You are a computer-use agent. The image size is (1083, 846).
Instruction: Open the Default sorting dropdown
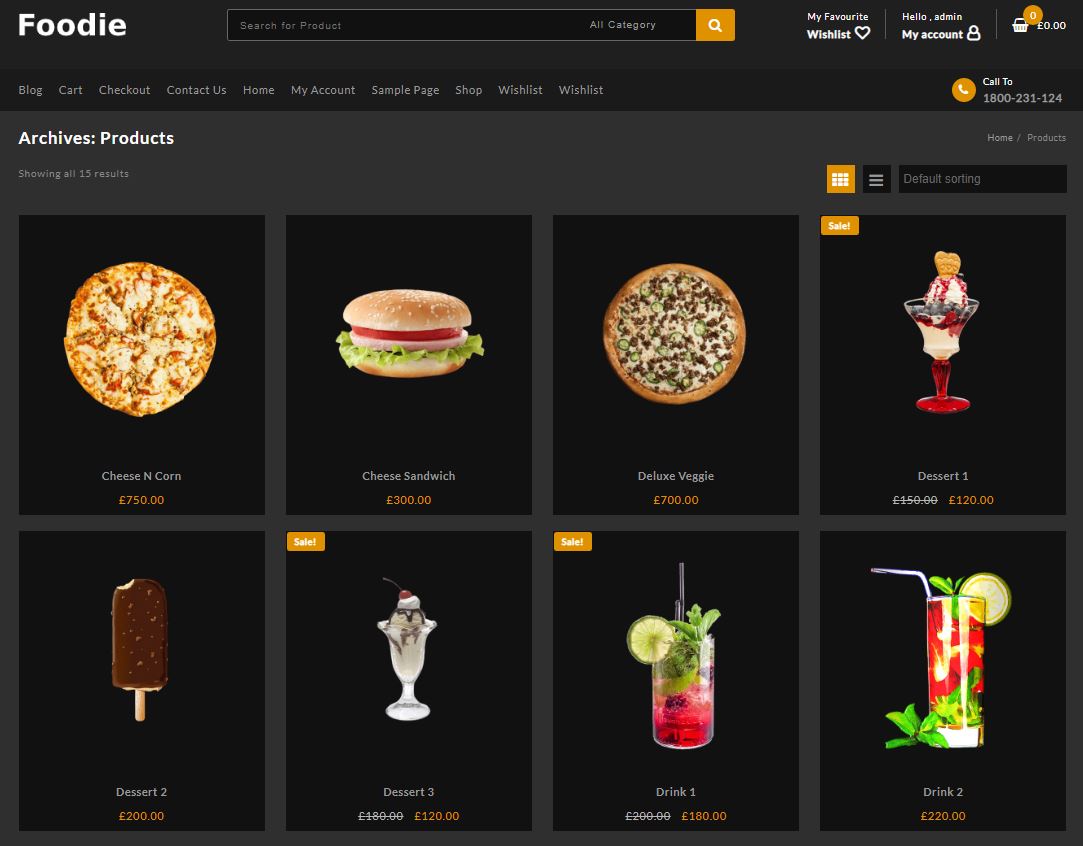982,179
